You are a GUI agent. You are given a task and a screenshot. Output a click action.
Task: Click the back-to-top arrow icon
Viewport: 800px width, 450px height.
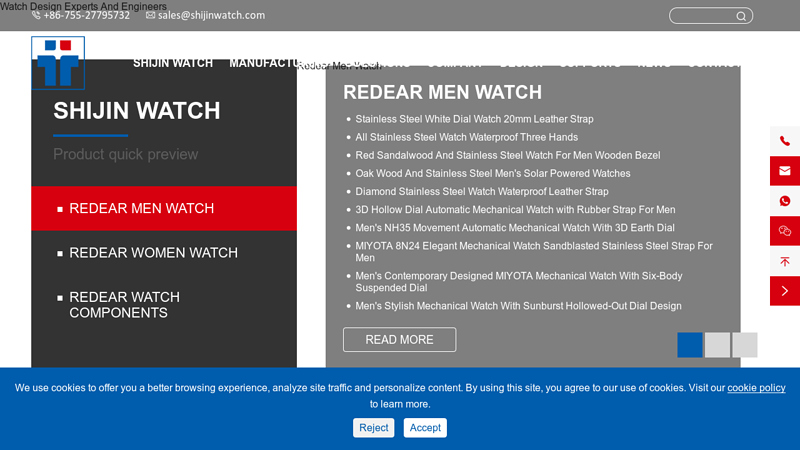785,261
